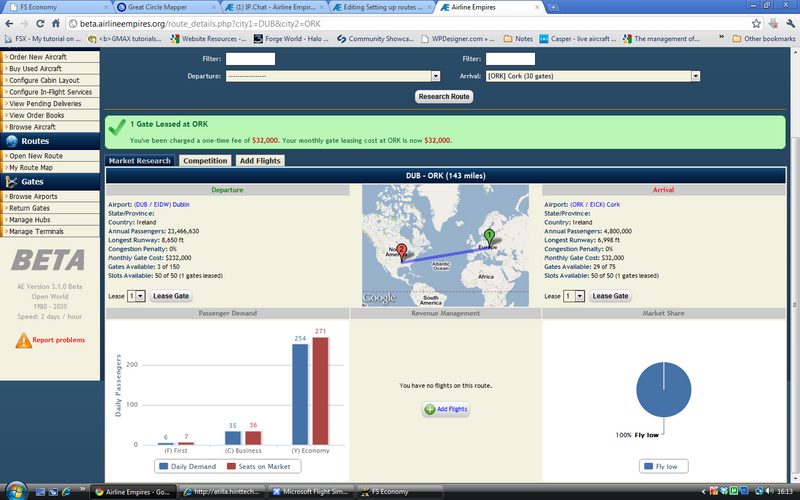Open the Windows Start orb
Viewport: 800px width, 500px height.
click(x=15, y=491)
